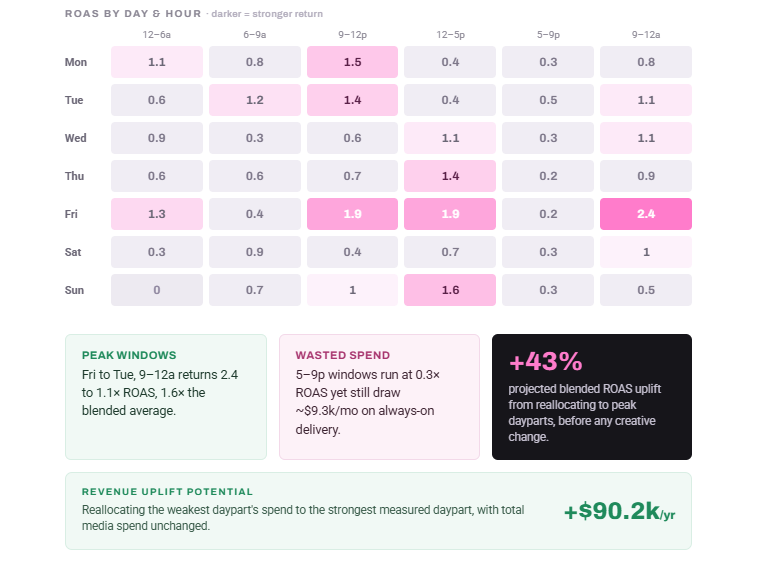Click the Friday 9–12p cell with 1.9
Screen dimensions: 761x569
click(352, 214)
